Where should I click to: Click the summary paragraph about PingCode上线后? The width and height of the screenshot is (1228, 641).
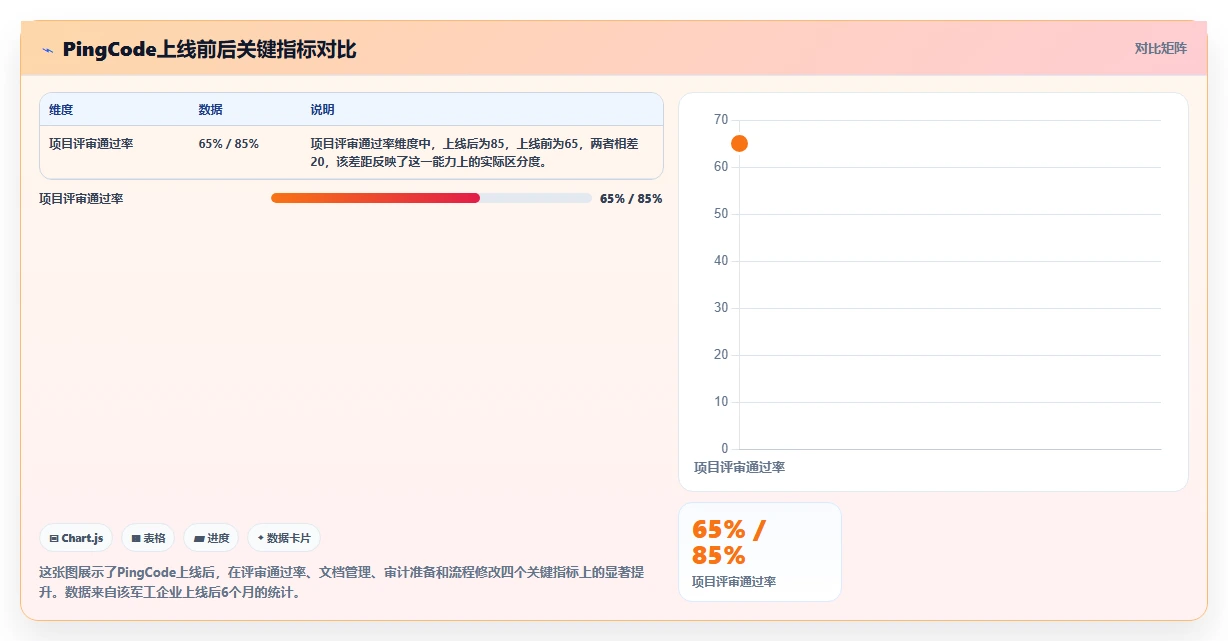(x=342, y=582)
